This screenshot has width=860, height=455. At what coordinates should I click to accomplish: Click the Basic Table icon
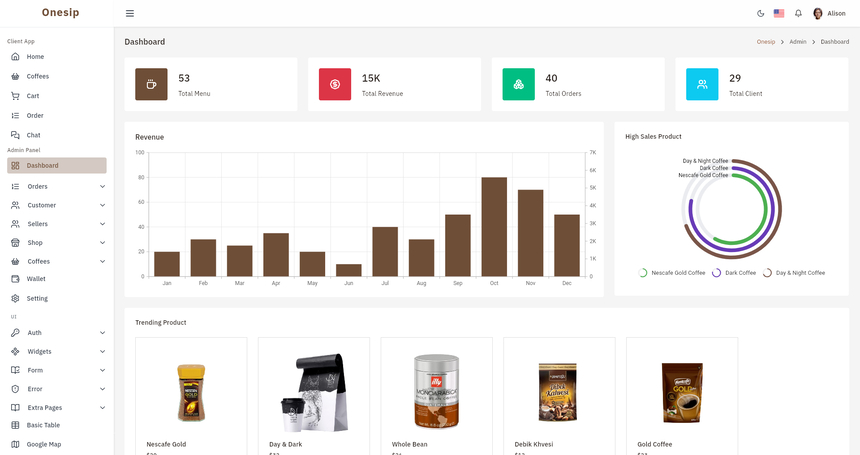pyautogui.click(x=15, y=425)
